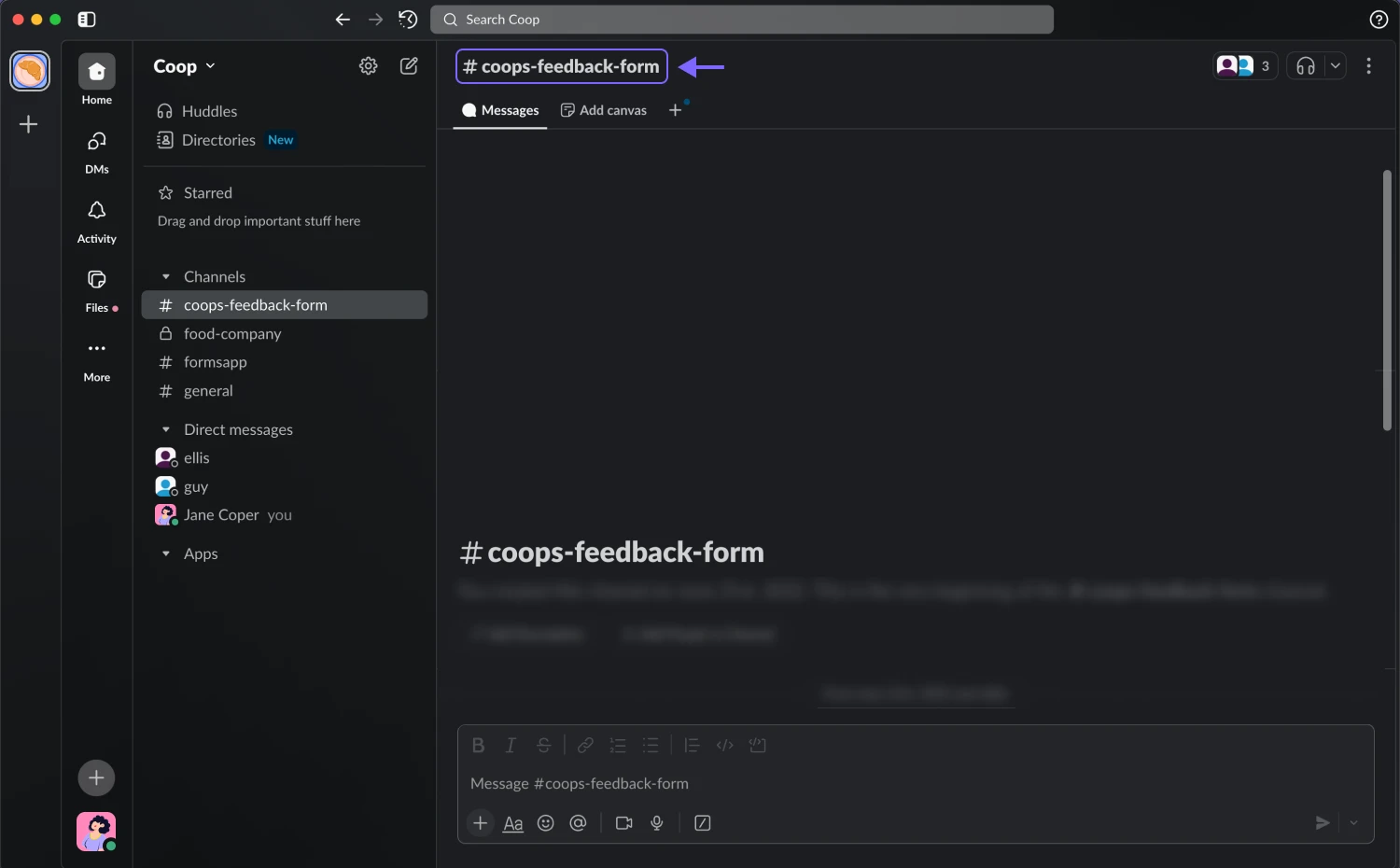Switch to the Messages tab
The width and height of the screenshot is (1400, 868).
pyautogui.click(x=500, y=109)
